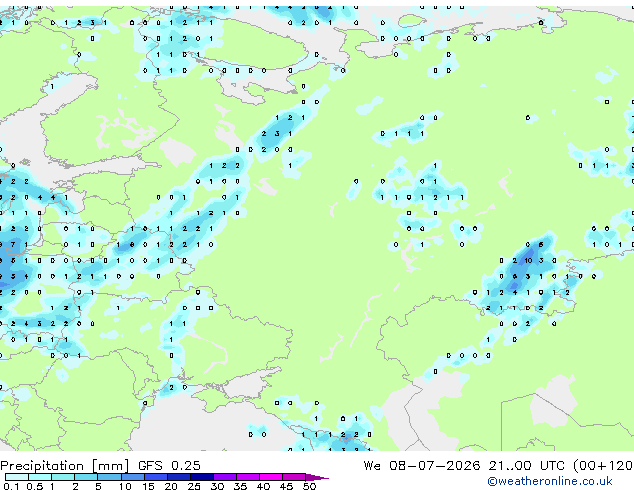Click the weatheronline.co.uk copyright link
634x490 pixels.
[x=550, y=481]
